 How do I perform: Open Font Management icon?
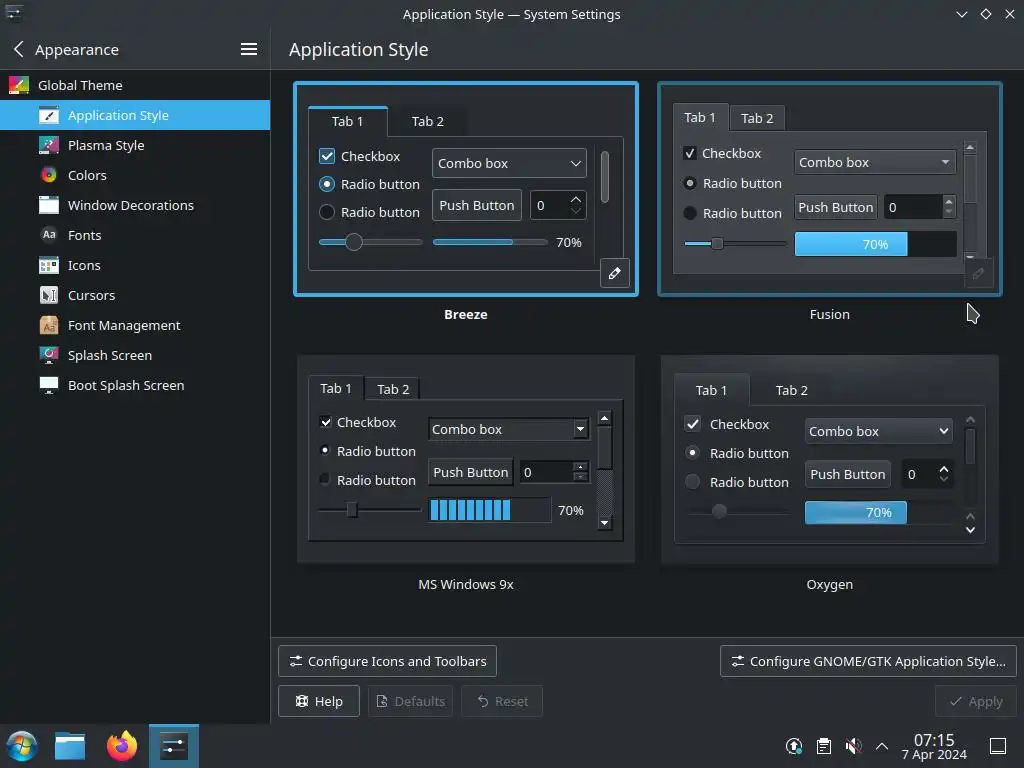coord(49,325)
